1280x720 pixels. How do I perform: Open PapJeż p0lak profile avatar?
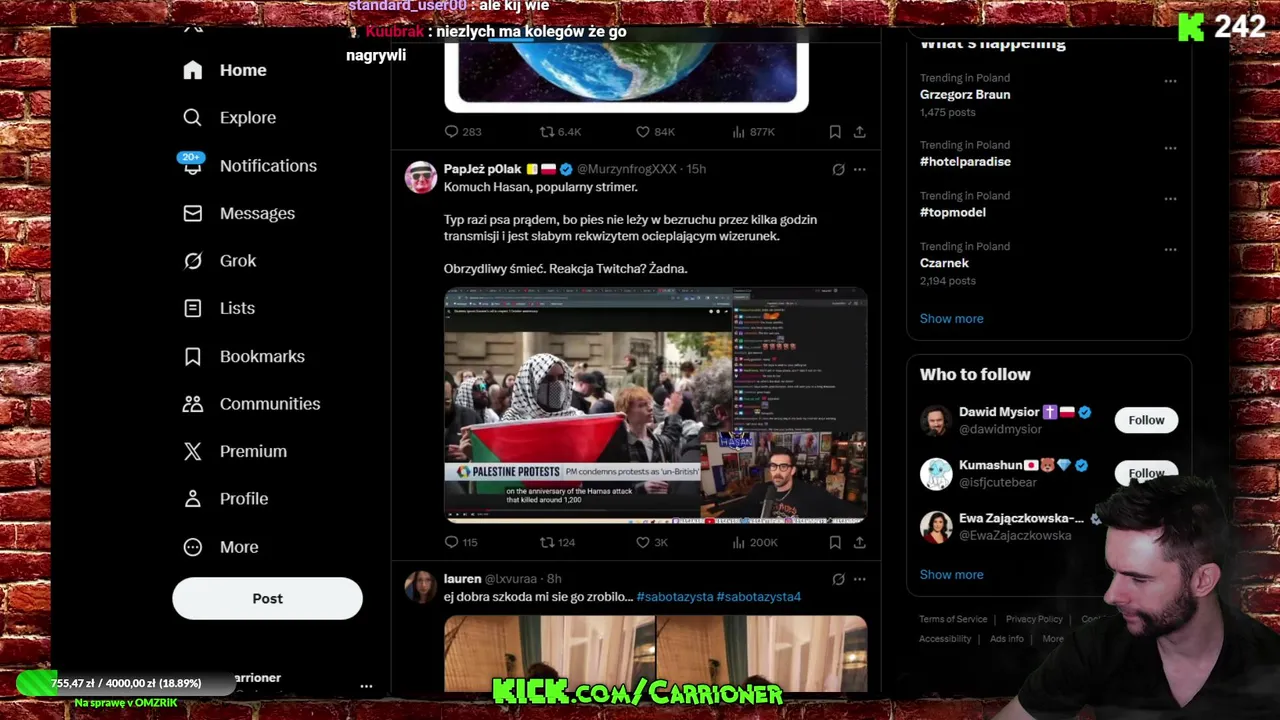(x=421, y=177)
